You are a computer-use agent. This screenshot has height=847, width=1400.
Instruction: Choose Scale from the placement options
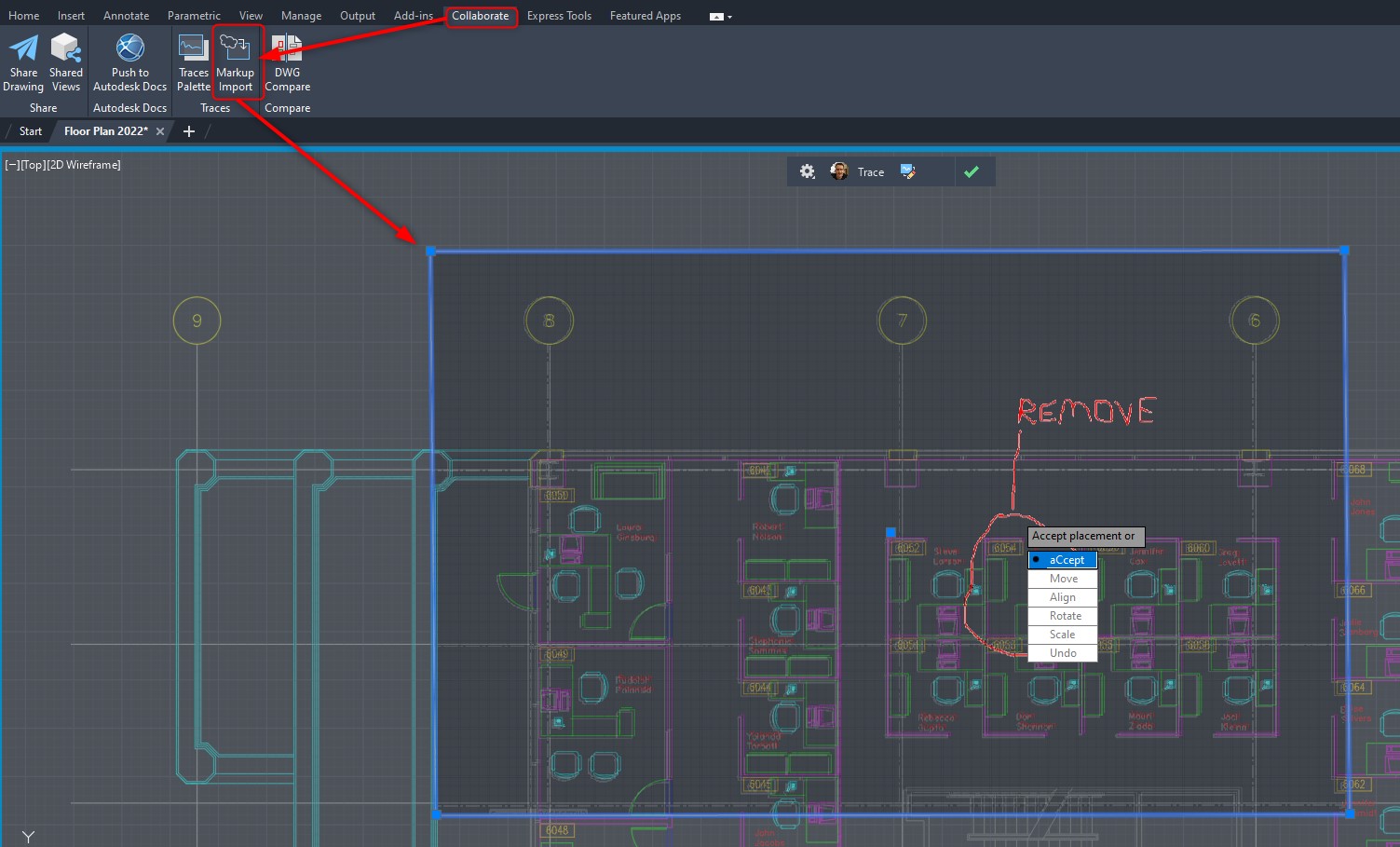[1062, 634]
